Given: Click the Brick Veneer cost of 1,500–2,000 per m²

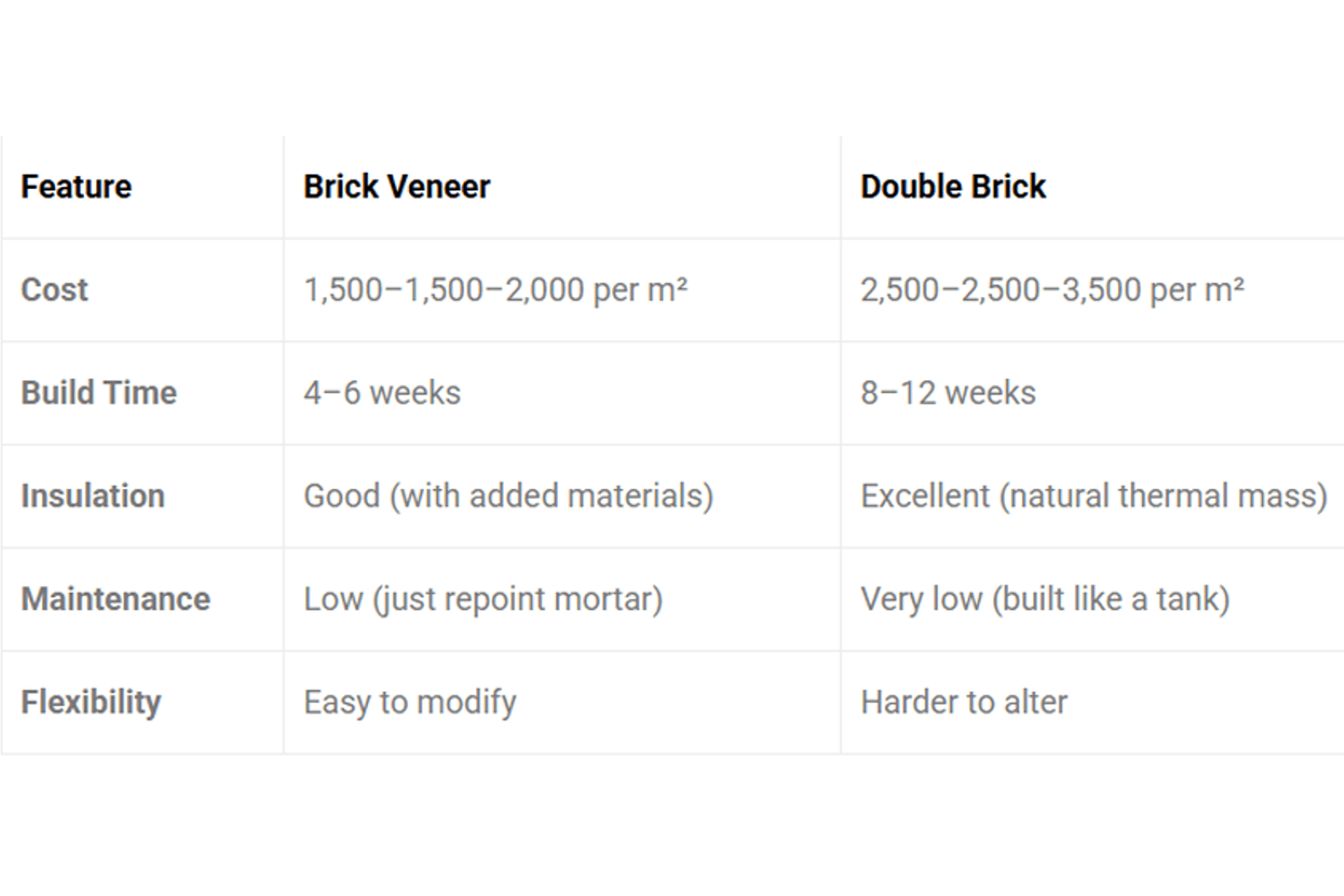Looking at the screenshot, I should click(x=496, y=290).
